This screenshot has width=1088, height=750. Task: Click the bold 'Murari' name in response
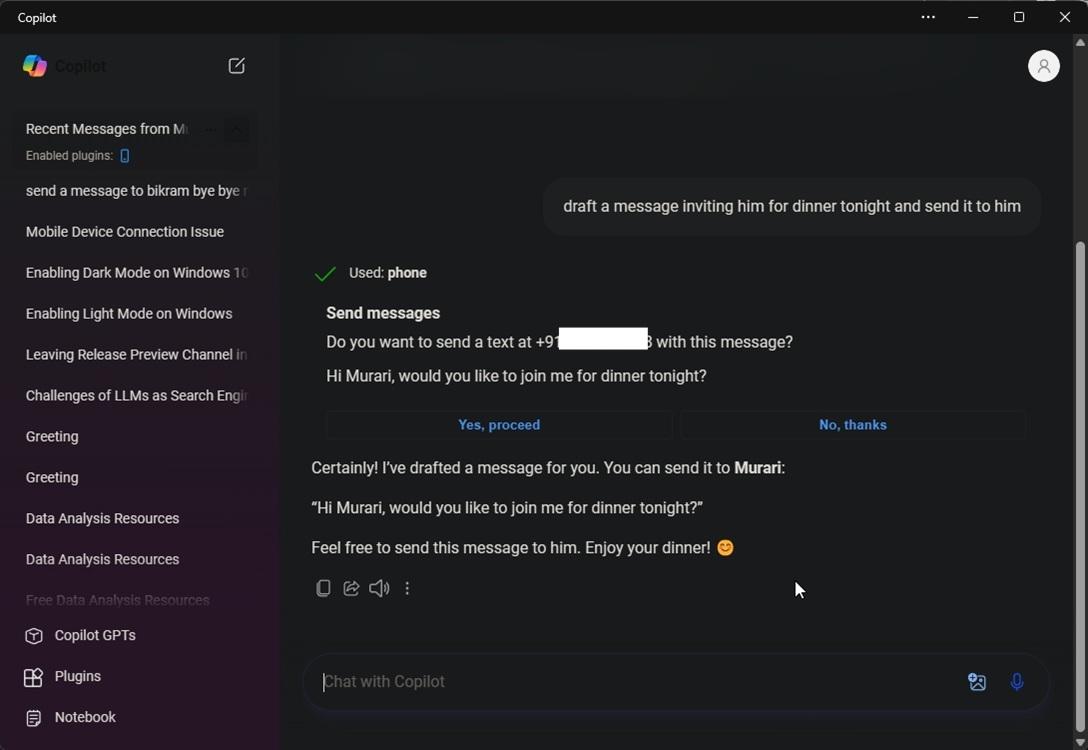(757, 468)
